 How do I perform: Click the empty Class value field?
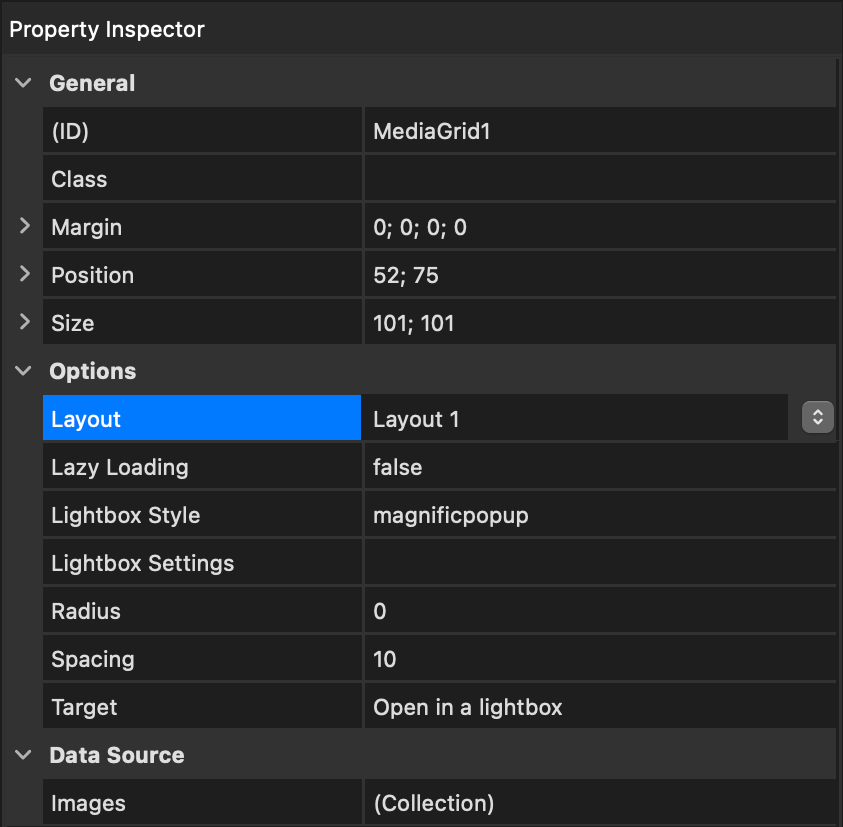pos(600,179)
